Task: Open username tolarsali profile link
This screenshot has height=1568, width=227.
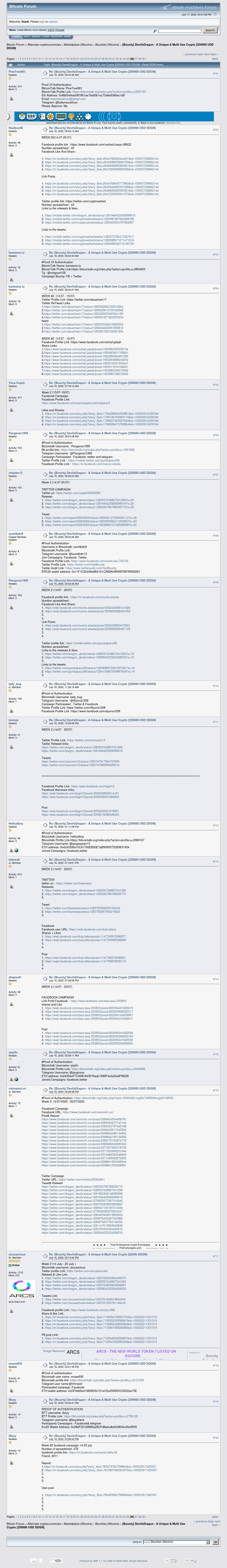Action: 14,860
